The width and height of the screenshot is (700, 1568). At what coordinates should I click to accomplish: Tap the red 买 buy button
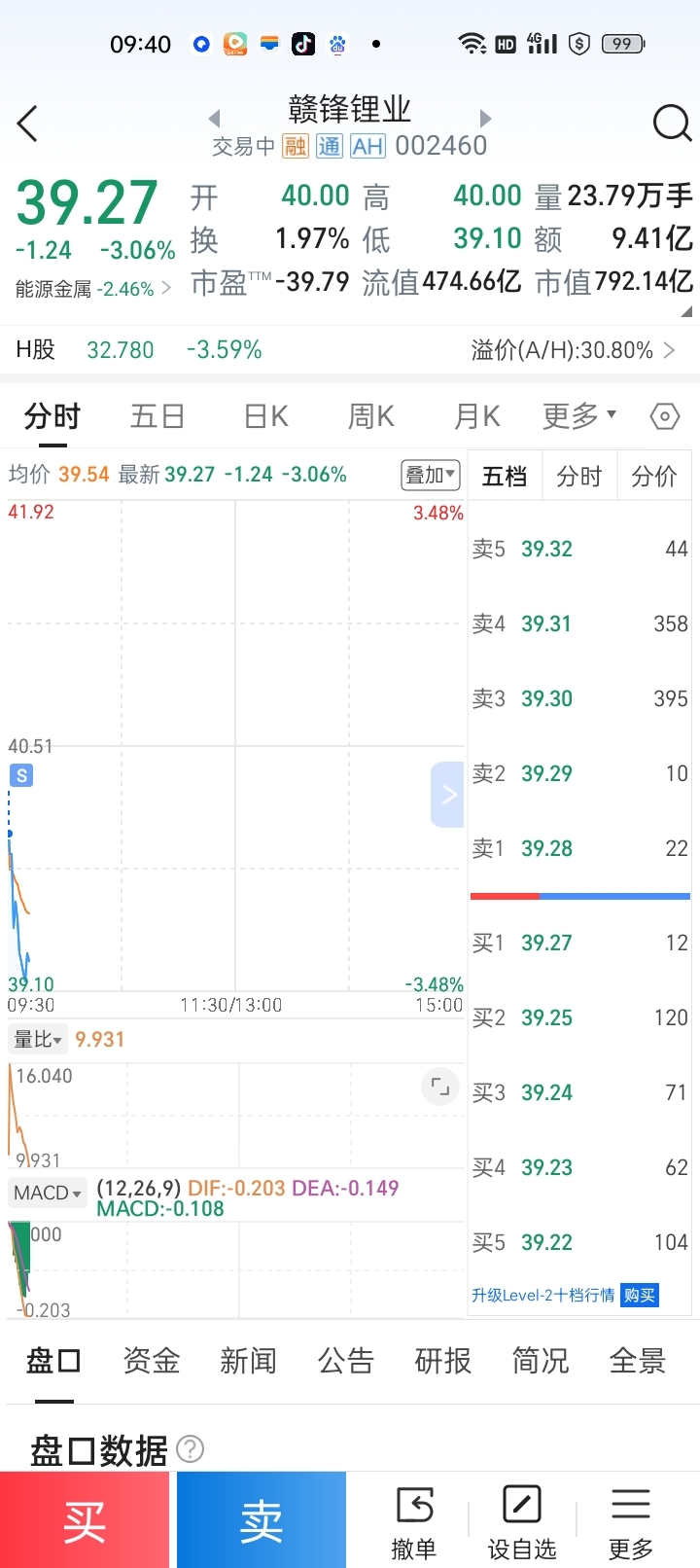click(85, 1519)
